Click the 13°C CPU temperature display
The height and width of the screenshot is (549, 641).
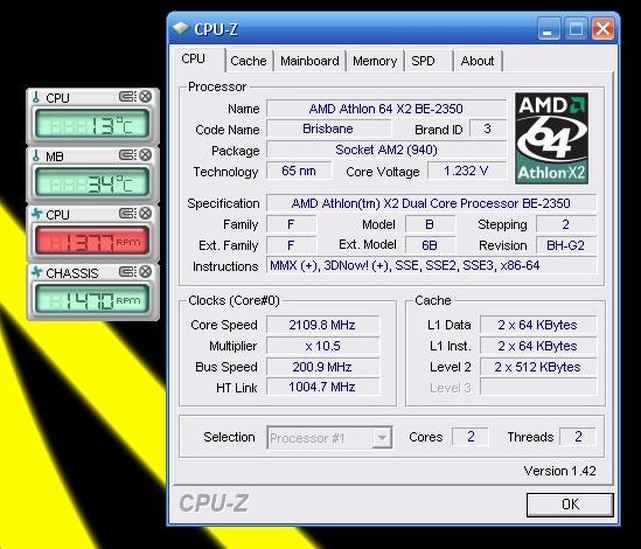[x=92, y=124]
